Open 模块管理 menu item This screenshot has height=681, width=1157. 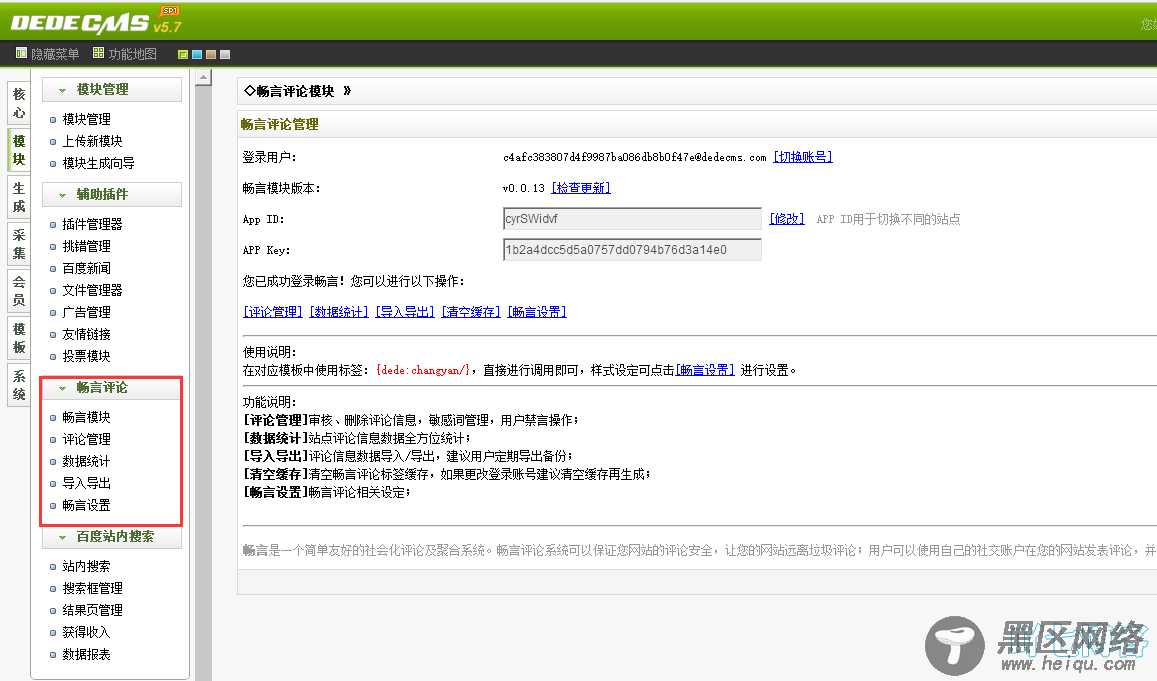(86, 119)
